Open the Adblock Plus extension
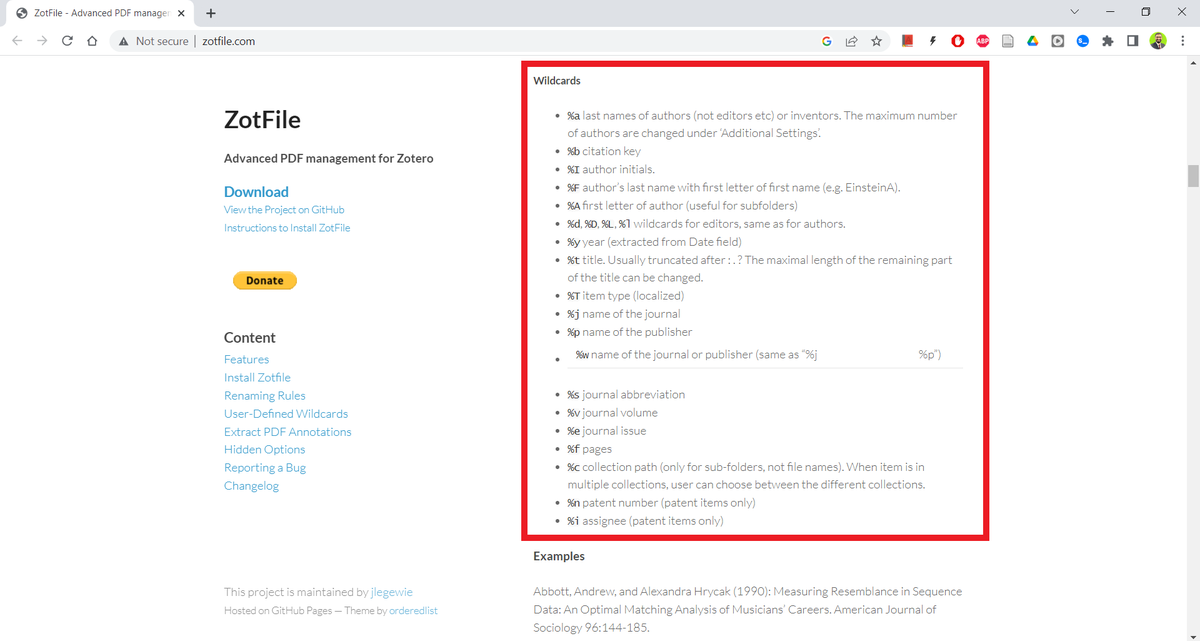Screen dimensions: 1200x641 [x=982, y=41]
